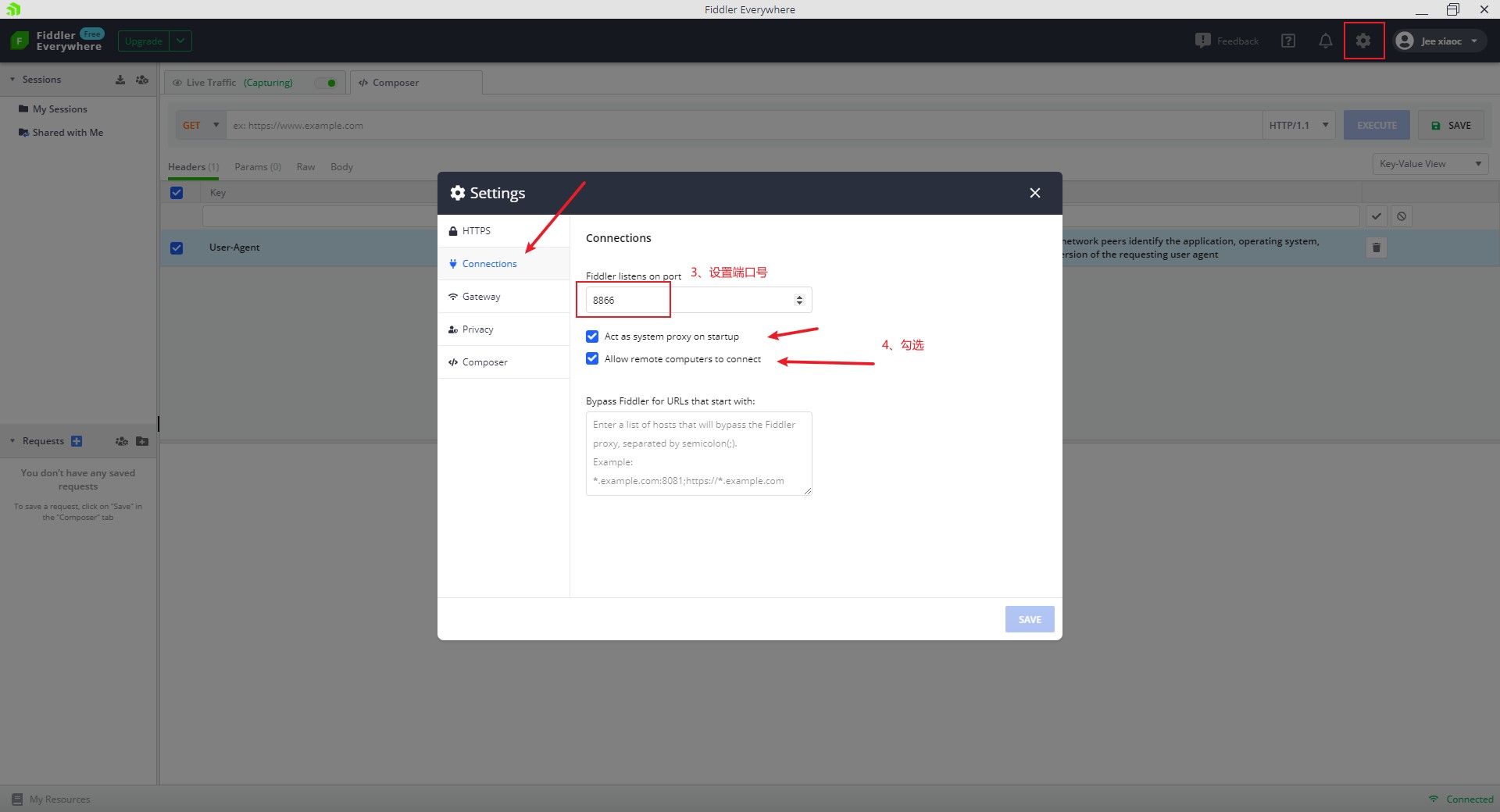Viewport: 1500px width, 812px height.
Task: Open the HTTP/1.1 version dropdown
Action: click(x=1298, y=125)
